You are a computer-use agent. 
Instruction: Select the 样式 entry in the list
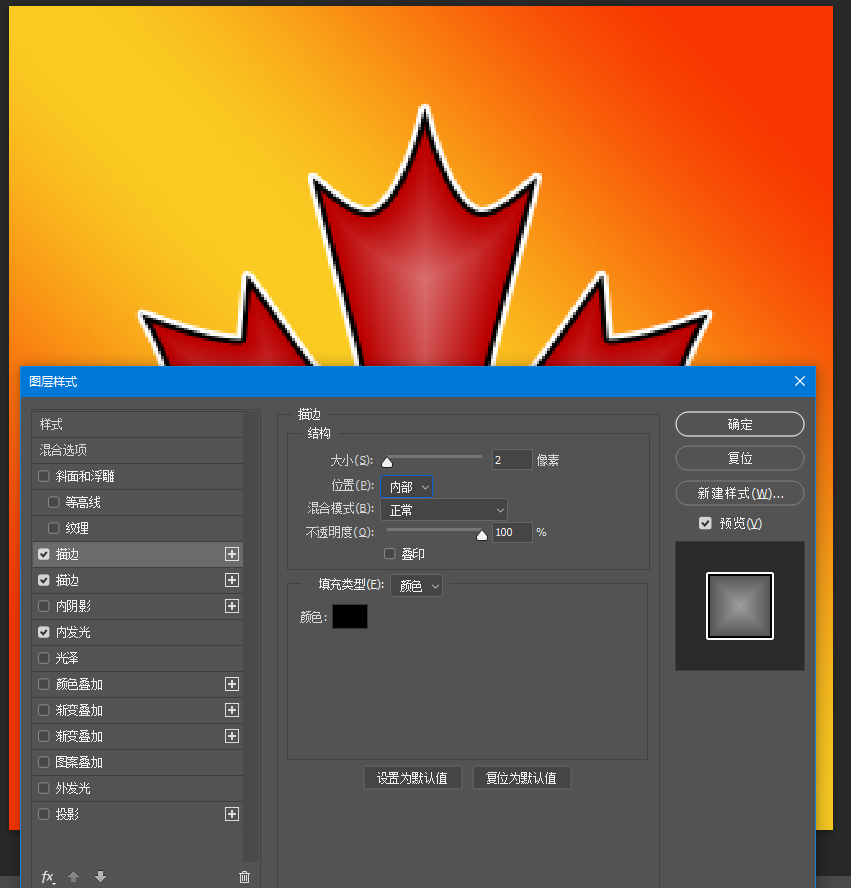coord(138,424)
